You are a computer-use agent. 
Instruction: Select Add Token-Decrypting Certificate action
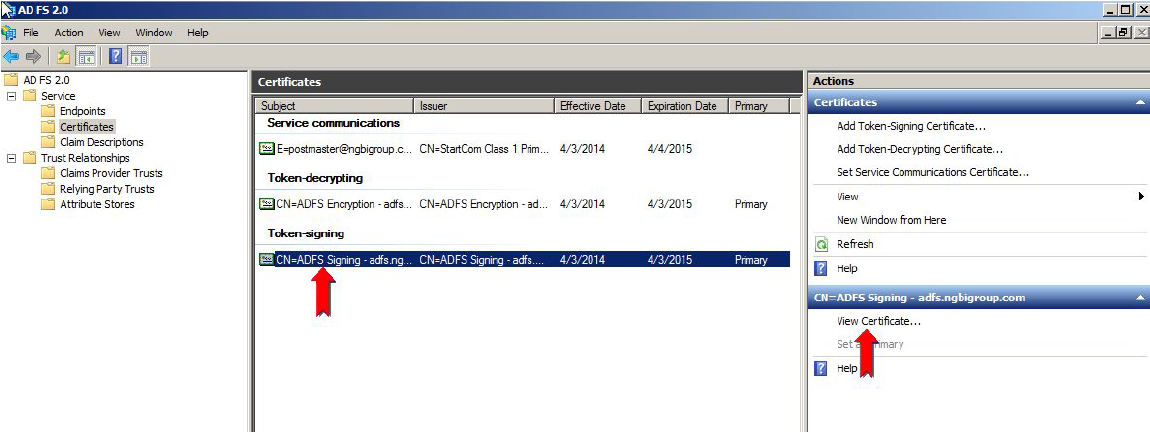920,149
